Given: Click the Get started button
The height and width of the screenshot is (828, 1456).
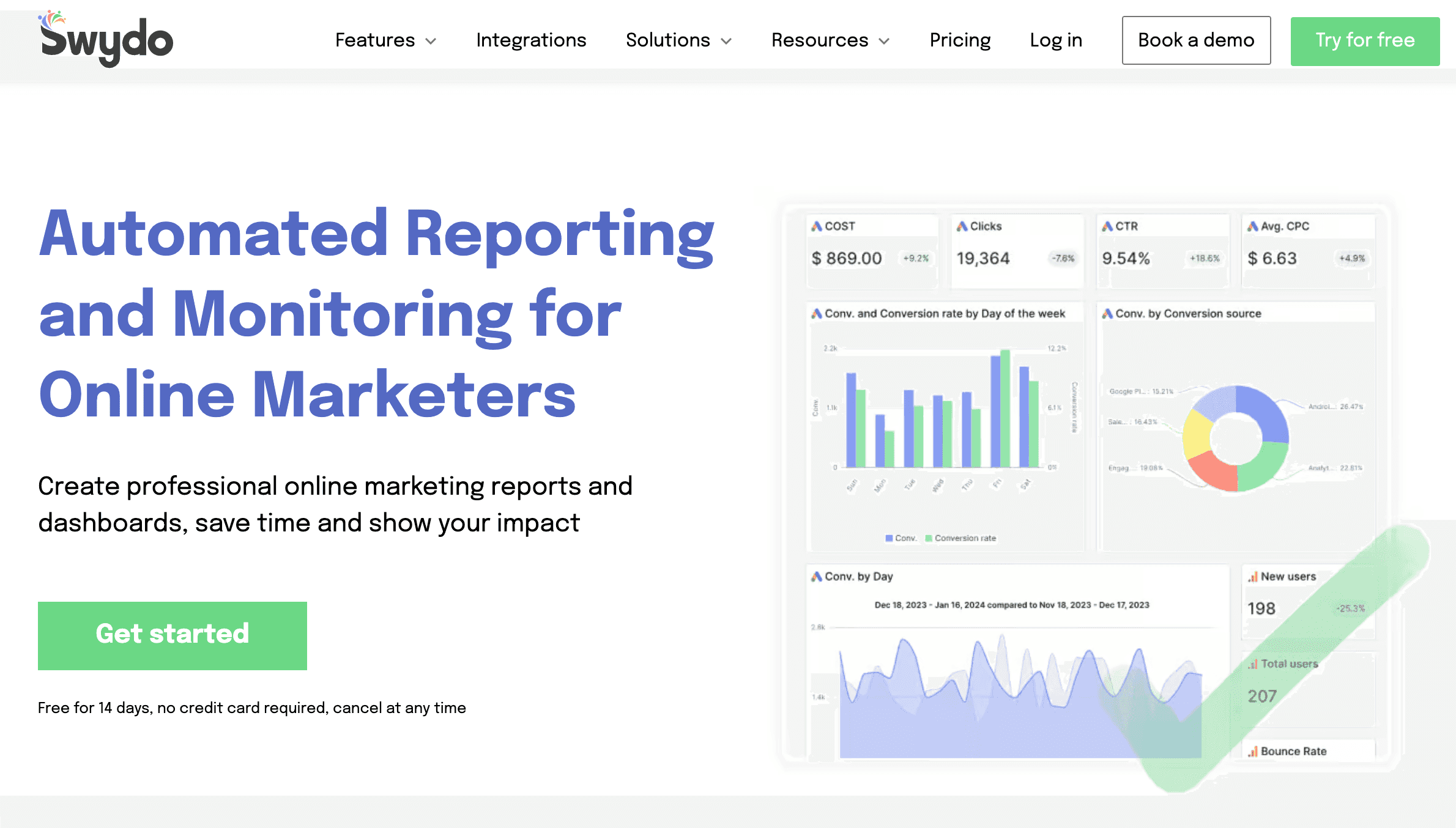Looking at the screenshot, I should point(172,635).
